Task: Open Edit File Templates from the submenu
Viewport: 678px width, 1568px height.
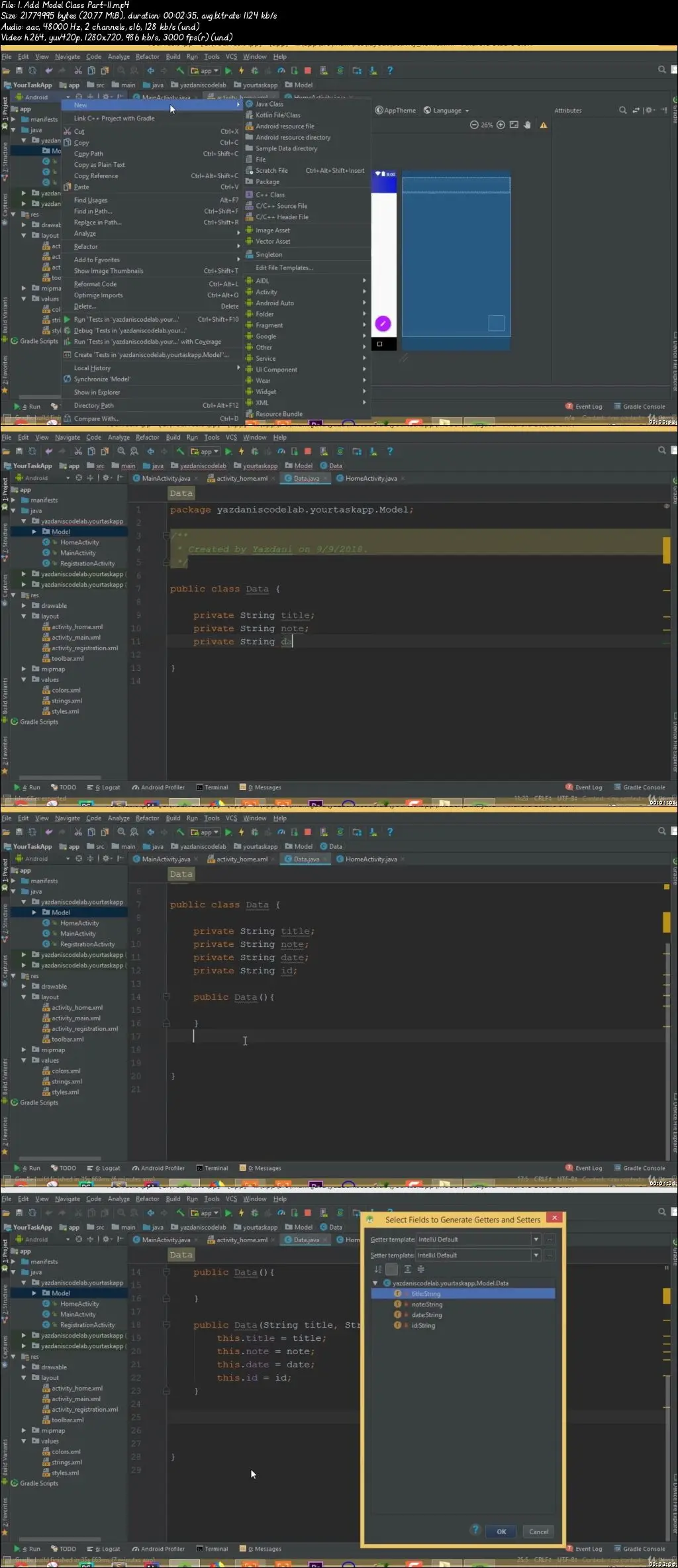Action: point(284,268)
